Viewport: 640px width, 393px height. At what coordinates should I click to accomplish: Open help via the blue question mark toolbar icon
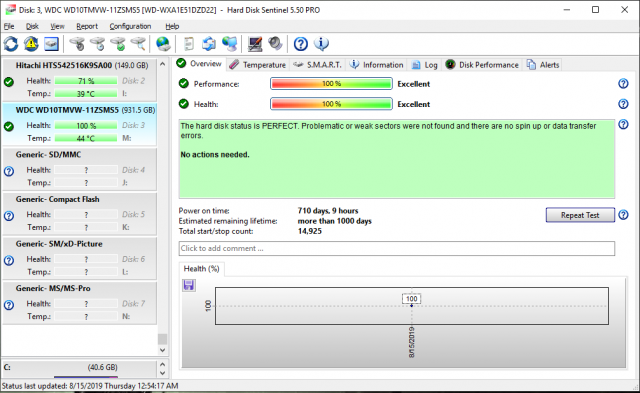coord(301,44)
